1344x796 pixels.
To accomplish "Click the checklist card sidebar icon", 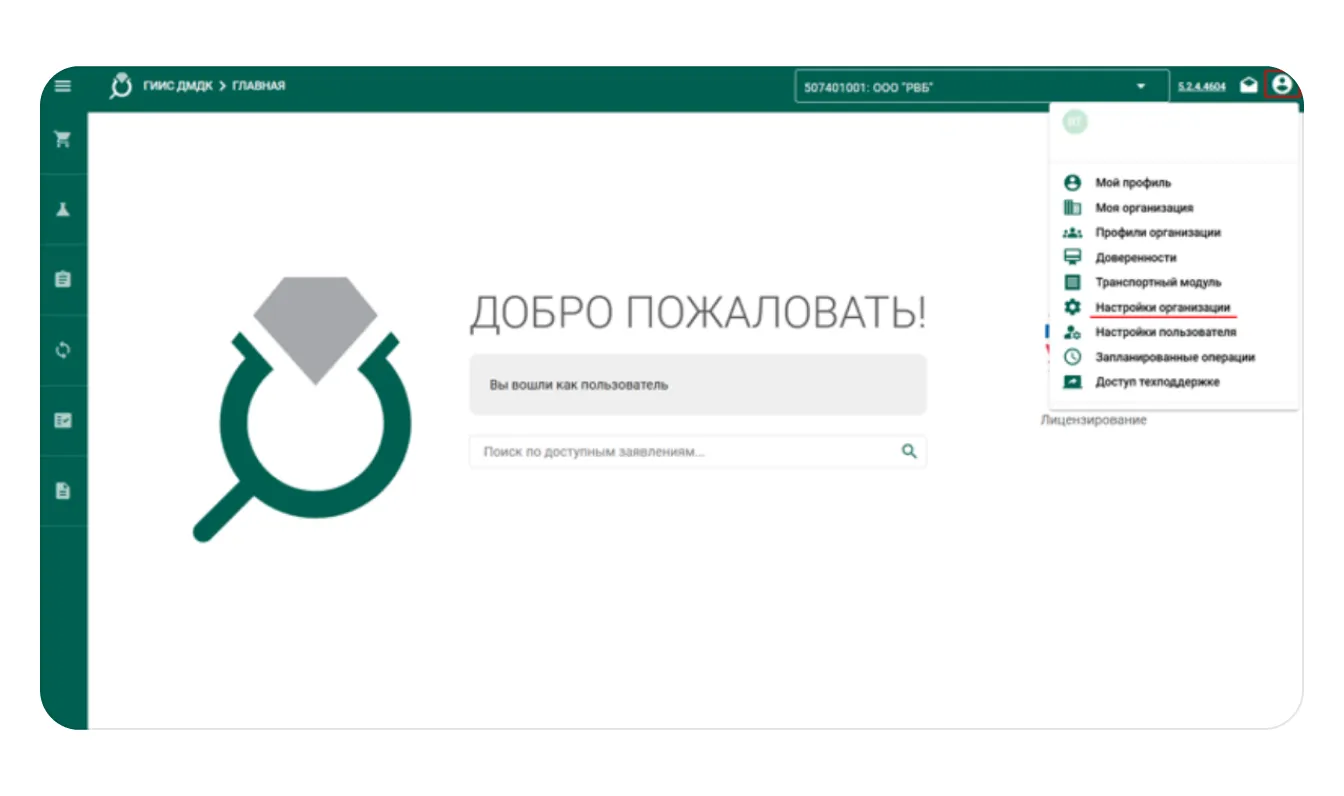I will pyautogui.click(x=63, y=421).
